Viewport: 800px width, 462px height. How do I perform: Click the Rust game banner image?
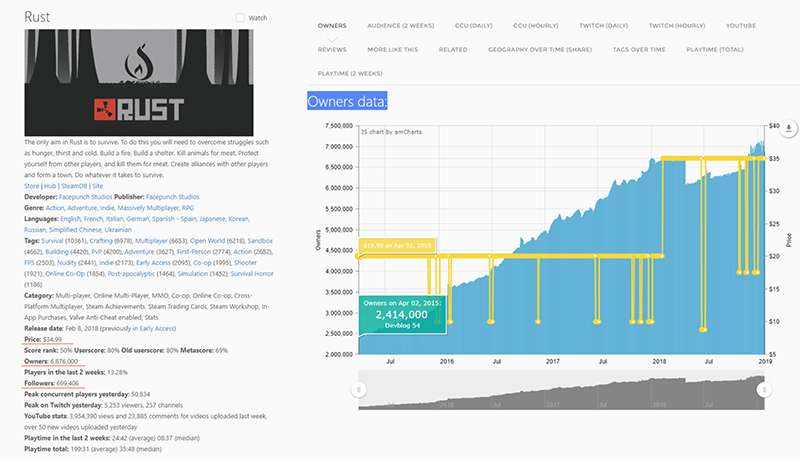pos(139,83)
